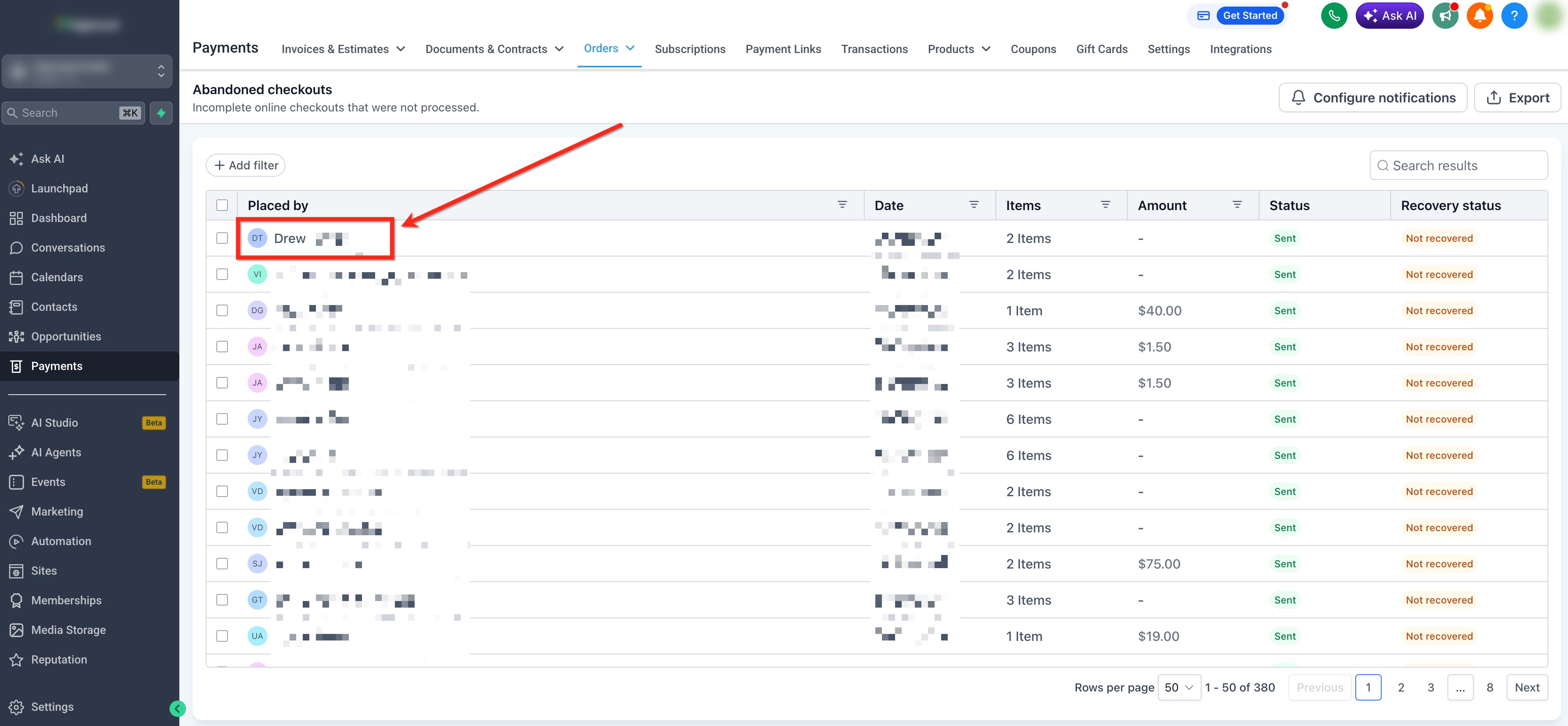The width and height of the screenshot is (1568, 726).
Task: Check the checkbox in first JY row
Action: click(222, 418)
